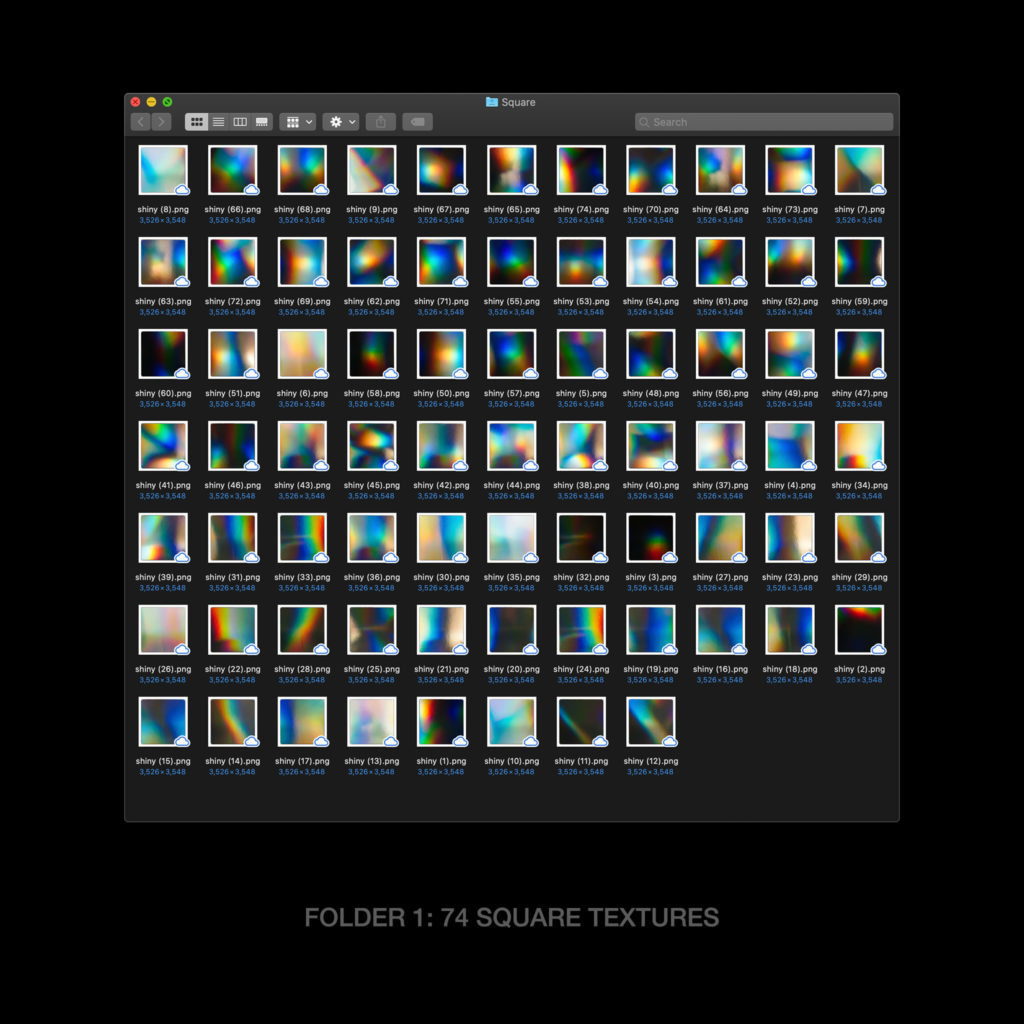Viewport: 1024px width, 1024px height.
Task: Select the shiny (3).png thumbnail
Action: point(650,538)
